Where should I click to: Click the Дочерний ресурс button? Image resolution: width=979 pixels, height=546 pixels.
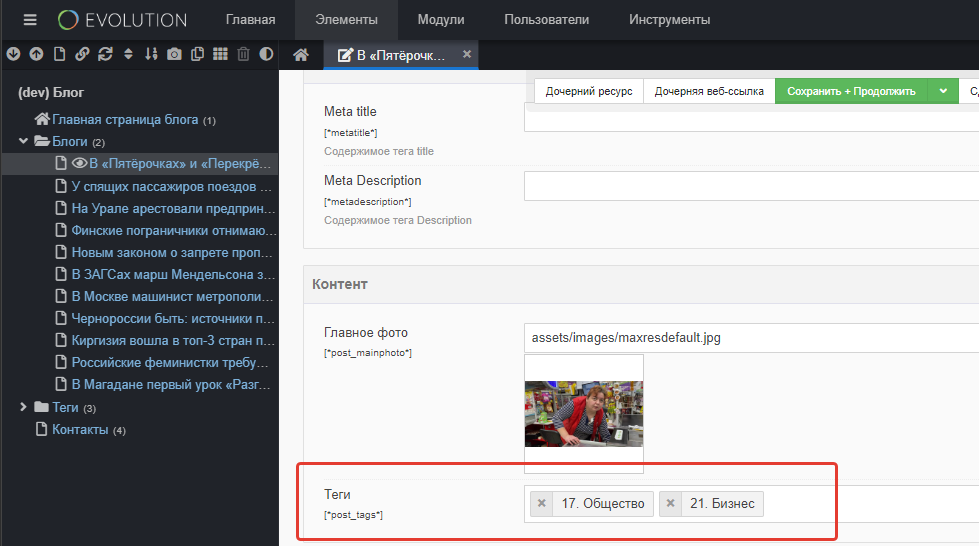pos(589,91)
